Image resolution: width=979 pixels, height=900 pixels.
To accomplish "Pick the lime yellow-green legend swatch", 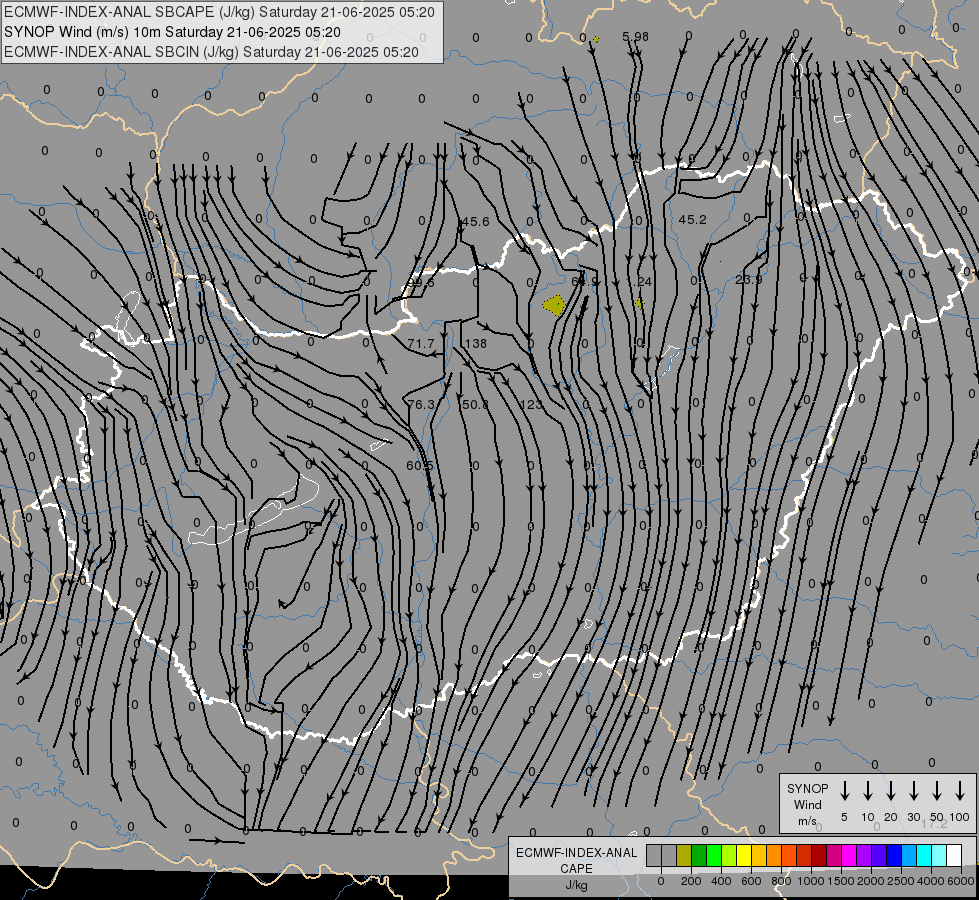I will pyautogui.click(x=729, y=856).
